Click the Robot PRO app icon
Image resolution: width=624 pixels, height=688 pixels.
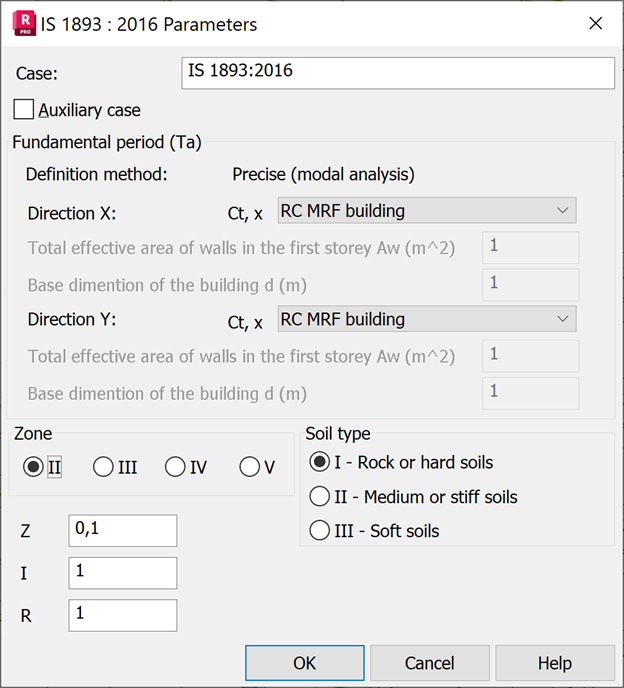[21, 23]
